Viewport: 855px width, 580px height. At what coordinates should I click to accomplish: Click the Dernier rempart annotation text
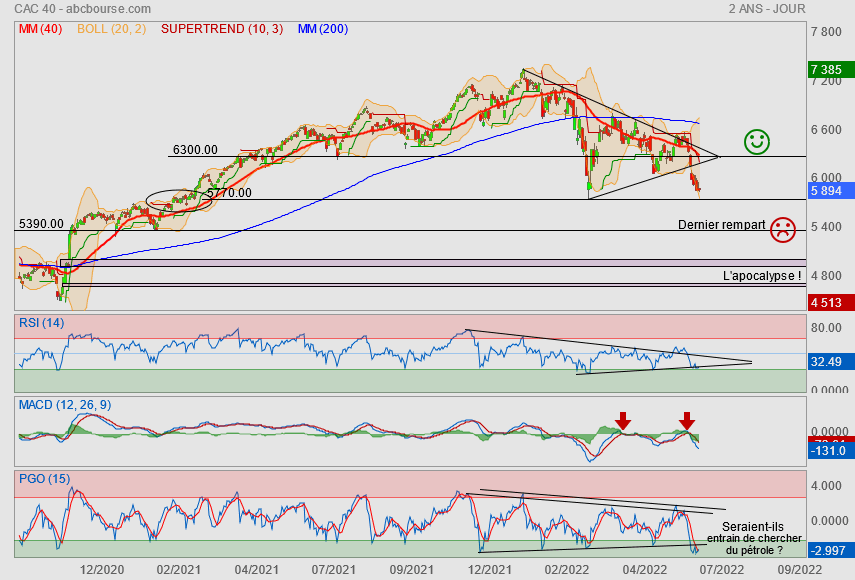[x=720, y=226]
